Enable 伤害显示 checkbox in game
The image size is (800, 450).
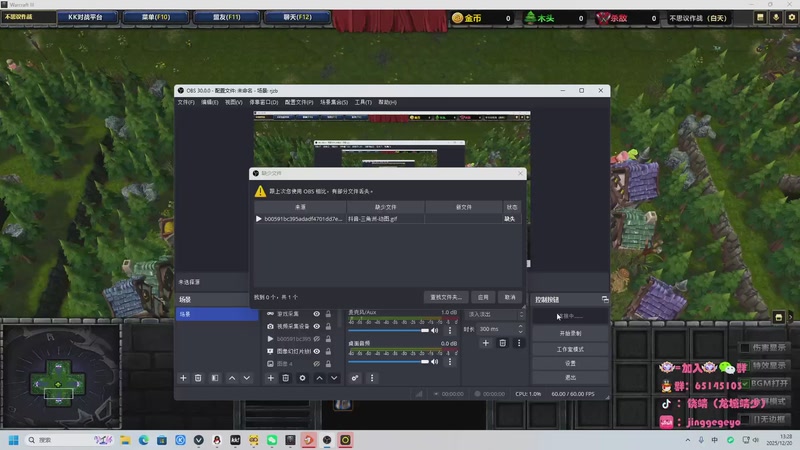745,347
